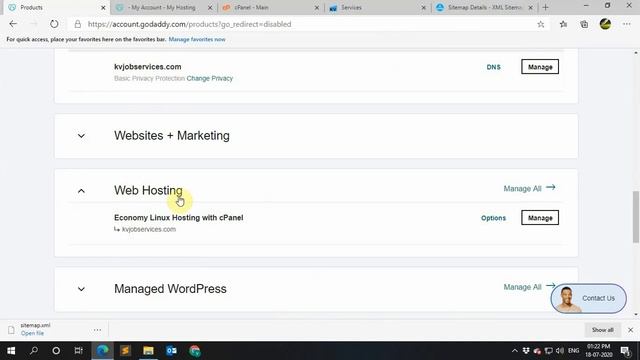Open Outlook from the taskbar
Screen dimensions: 640x360
tap(171, 351)
